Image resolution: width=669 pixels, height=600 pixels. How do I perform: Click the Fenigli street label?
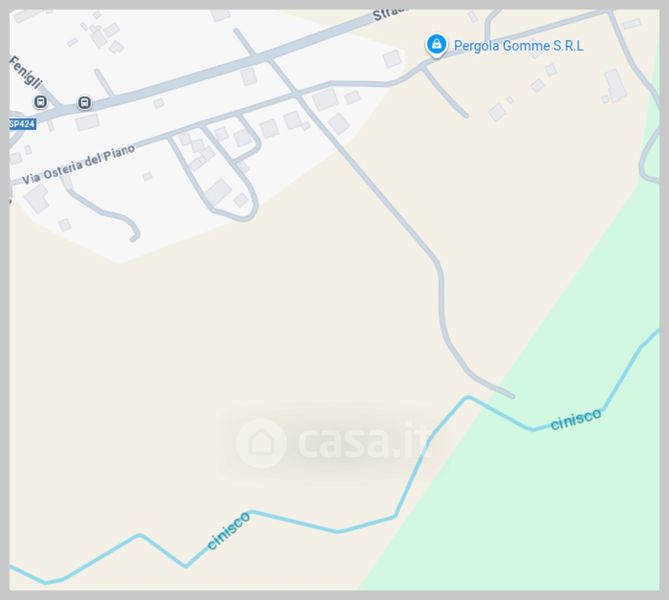(26, 72)
